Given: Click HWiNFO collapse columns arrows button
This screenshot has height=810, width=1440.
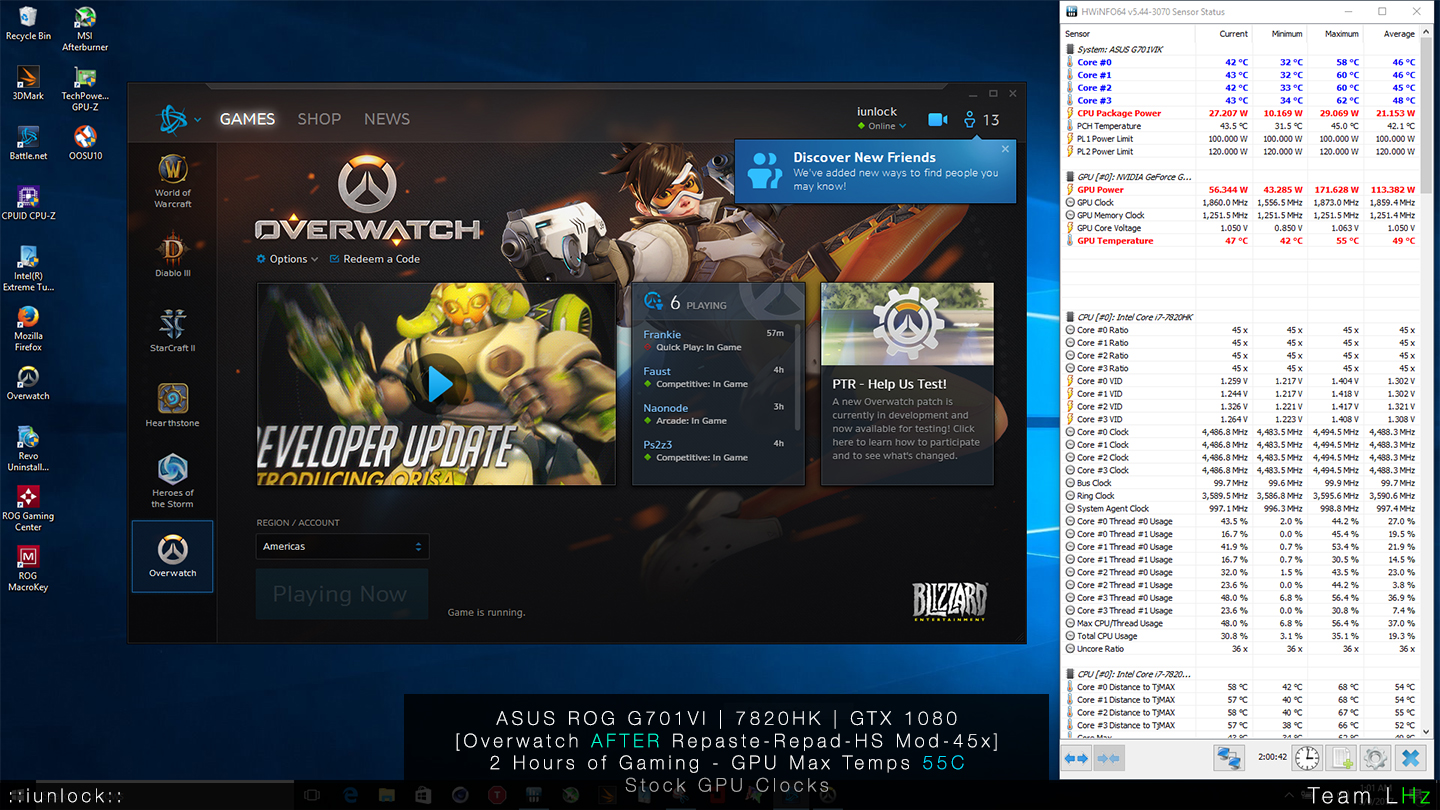Looking at the screenshot, I should (1108, 759).
